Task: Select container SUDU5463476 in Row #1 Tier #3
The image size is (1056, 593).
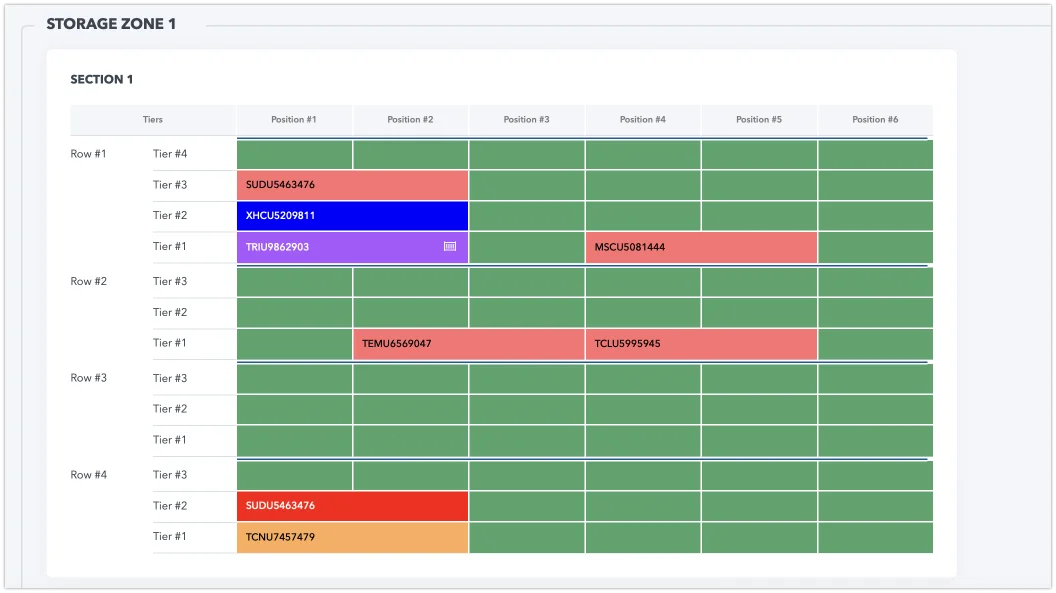Action: 352,185
